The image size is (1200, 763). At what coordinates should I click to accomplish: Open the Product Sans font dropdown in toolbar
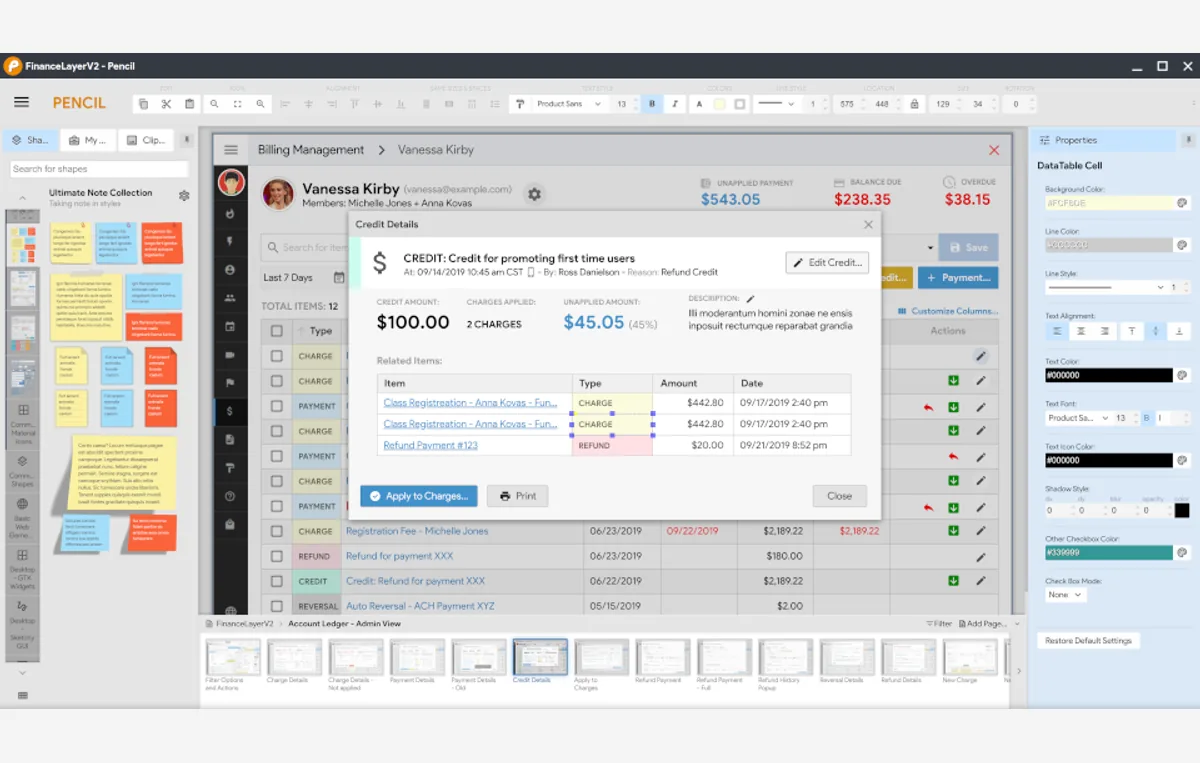click(567, 104)
